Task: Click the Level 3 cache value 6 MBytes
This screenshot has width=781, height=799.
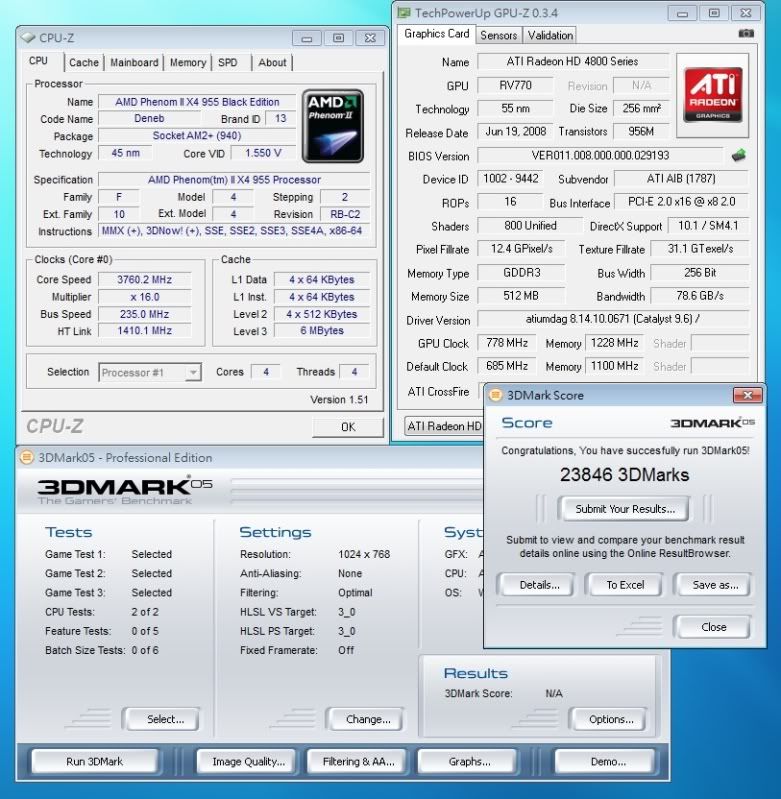Action: coord(322,331)
